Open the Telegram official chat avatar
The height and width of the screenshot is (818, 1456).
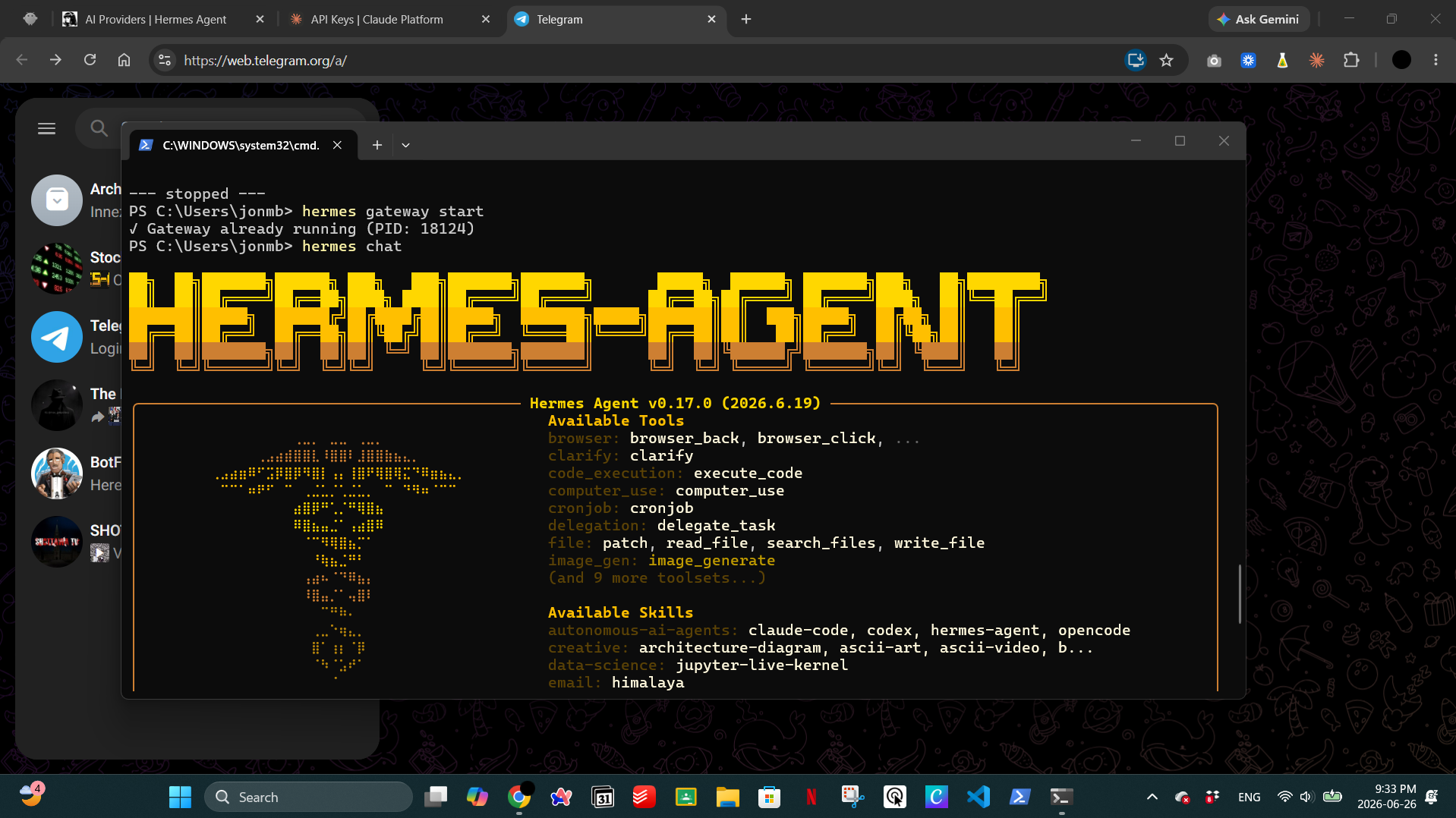pyautogui.click(x=57, y=337)
